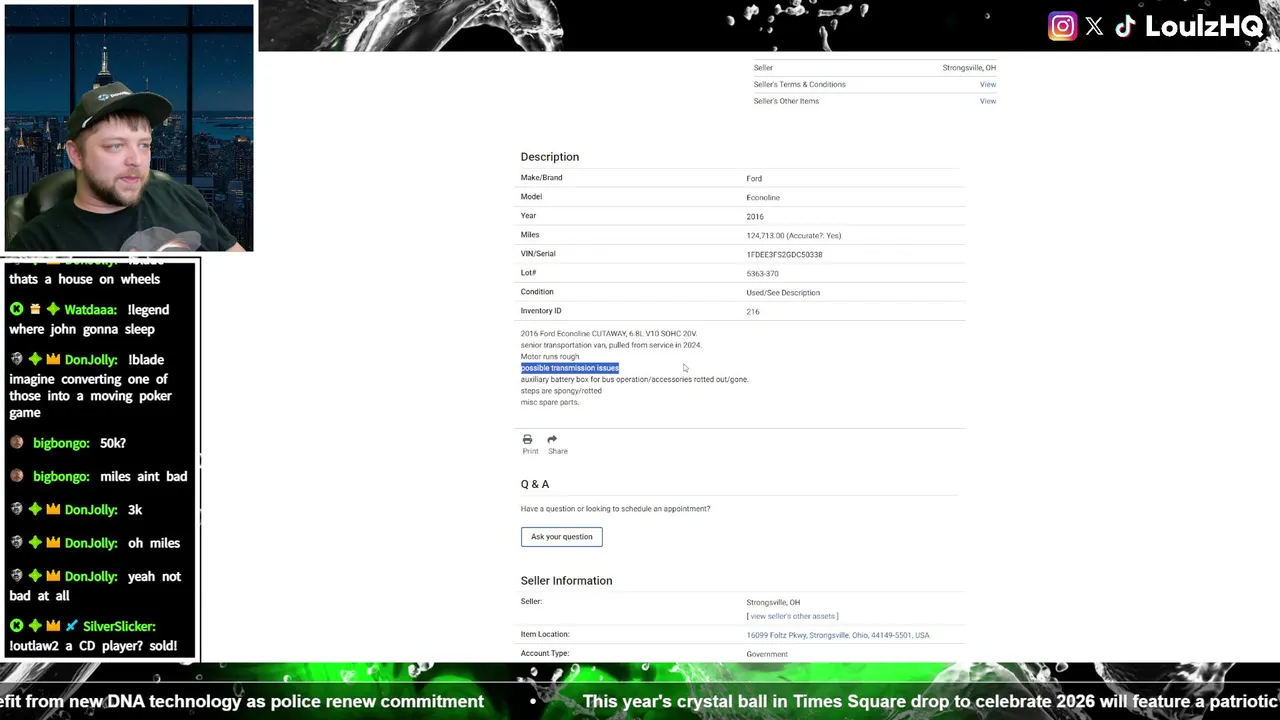Click the Lot number 5363-370

(x=762, y=274)
